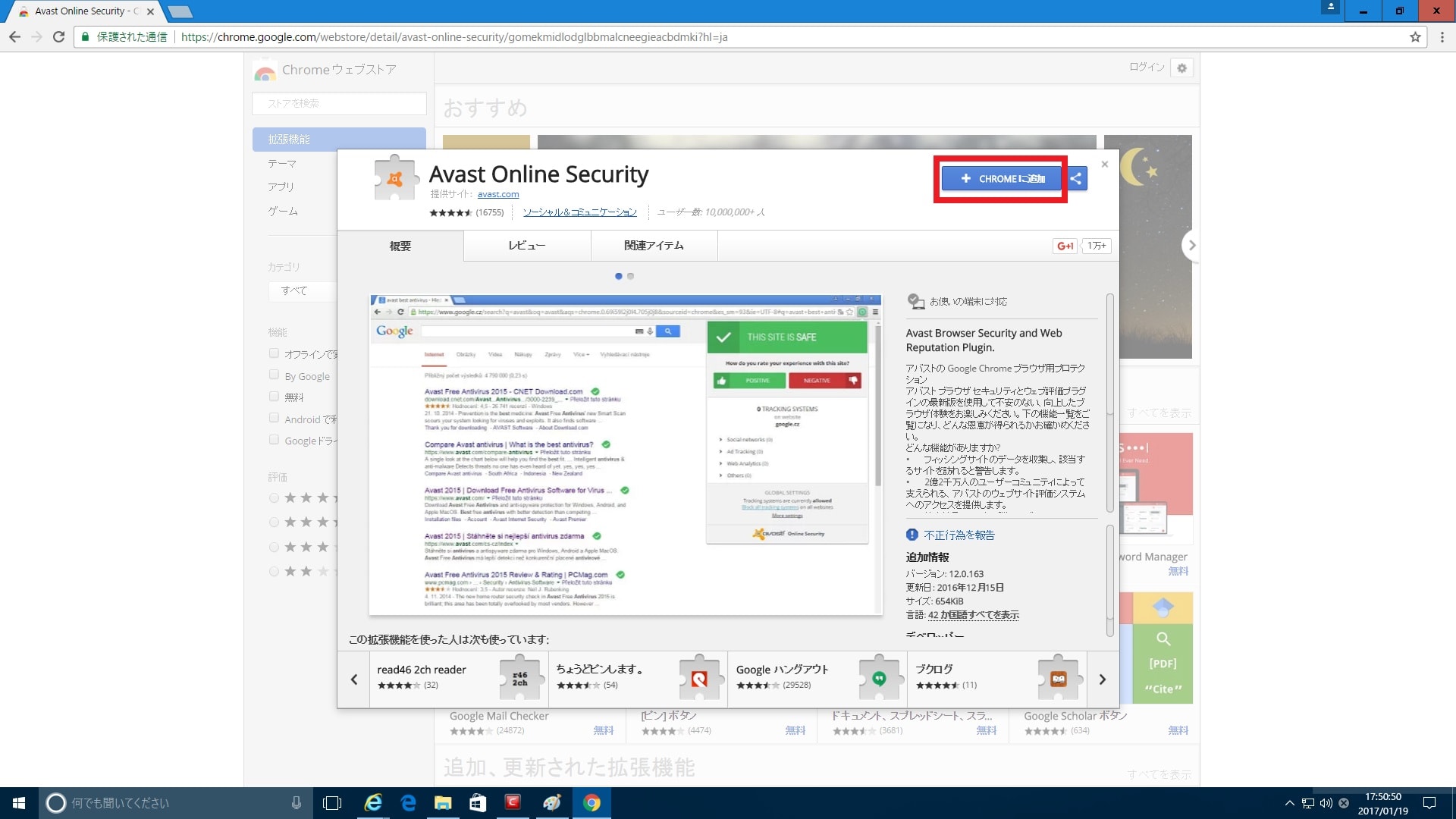The height and width of the screenshot is (819, 1456).
Task: Click the share icon beside add button
Action: click(1076, 179)
